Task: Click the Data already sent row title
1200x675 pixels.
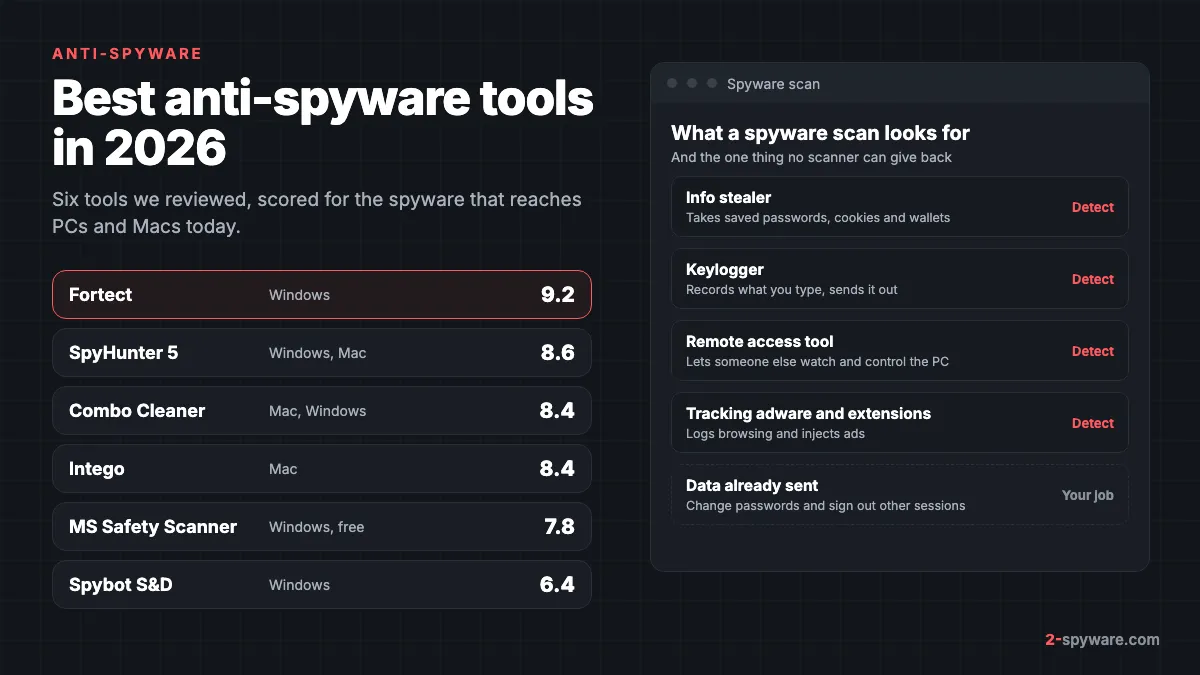Action: click(x=752, y=486)
